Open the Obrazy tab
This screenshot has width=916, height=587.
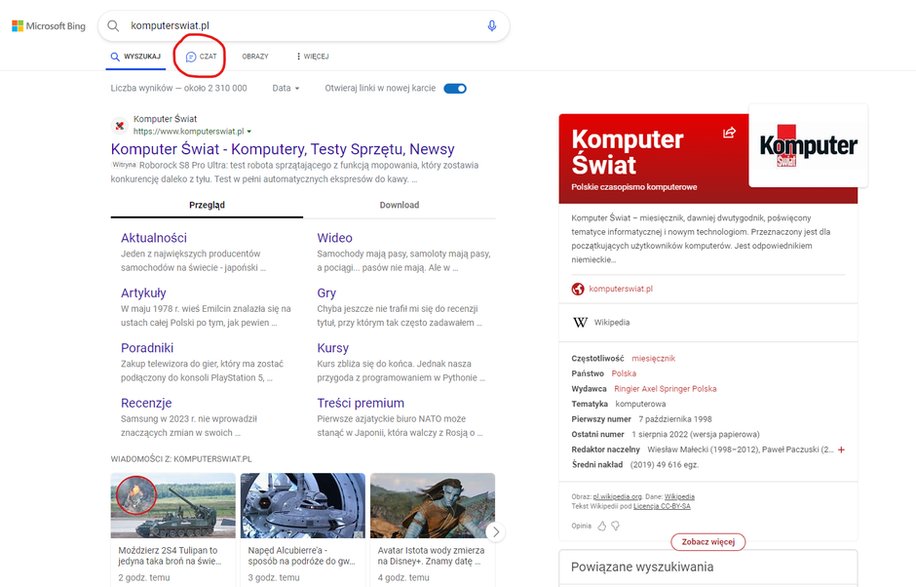click(255, 57)
